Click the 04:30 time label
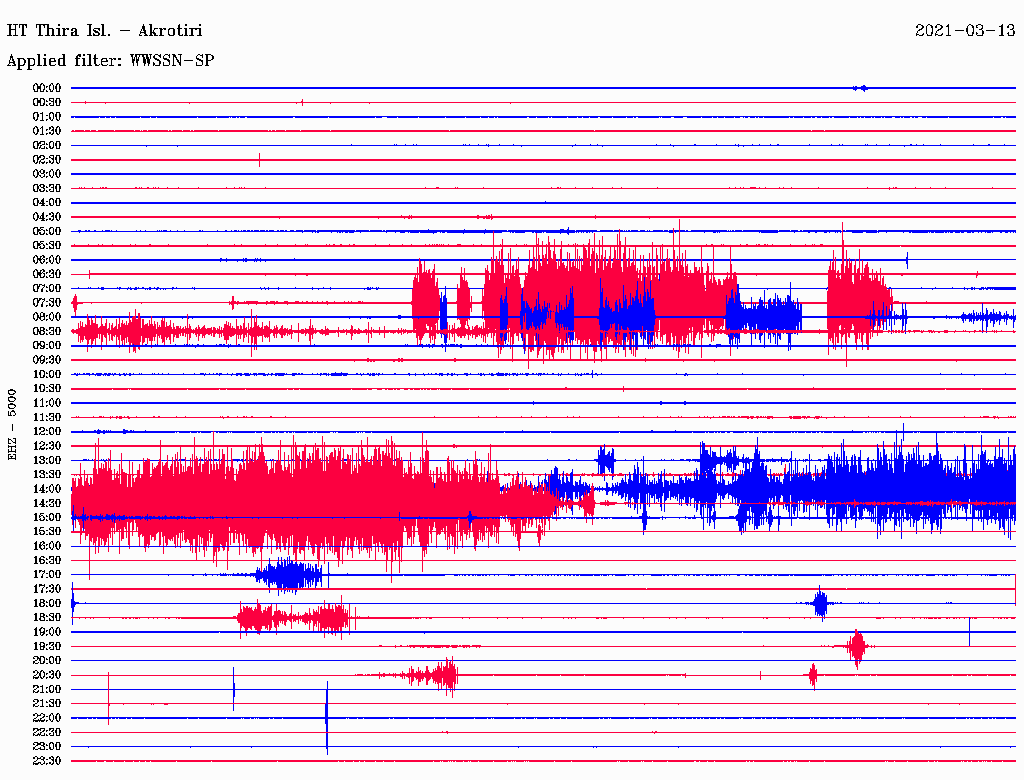 click(x=47, y=217)
